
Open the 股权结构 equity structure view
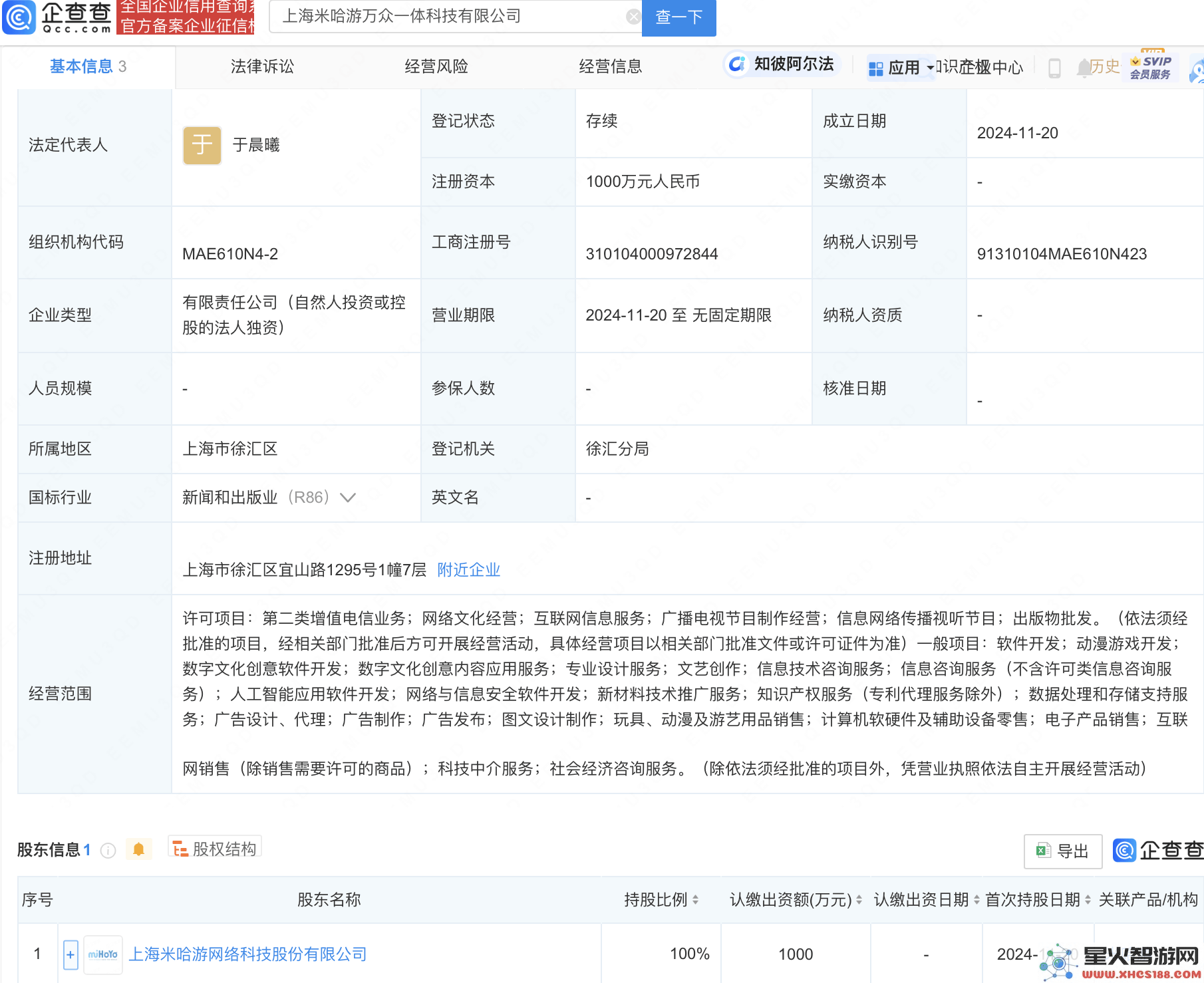[x=214, y=849]
